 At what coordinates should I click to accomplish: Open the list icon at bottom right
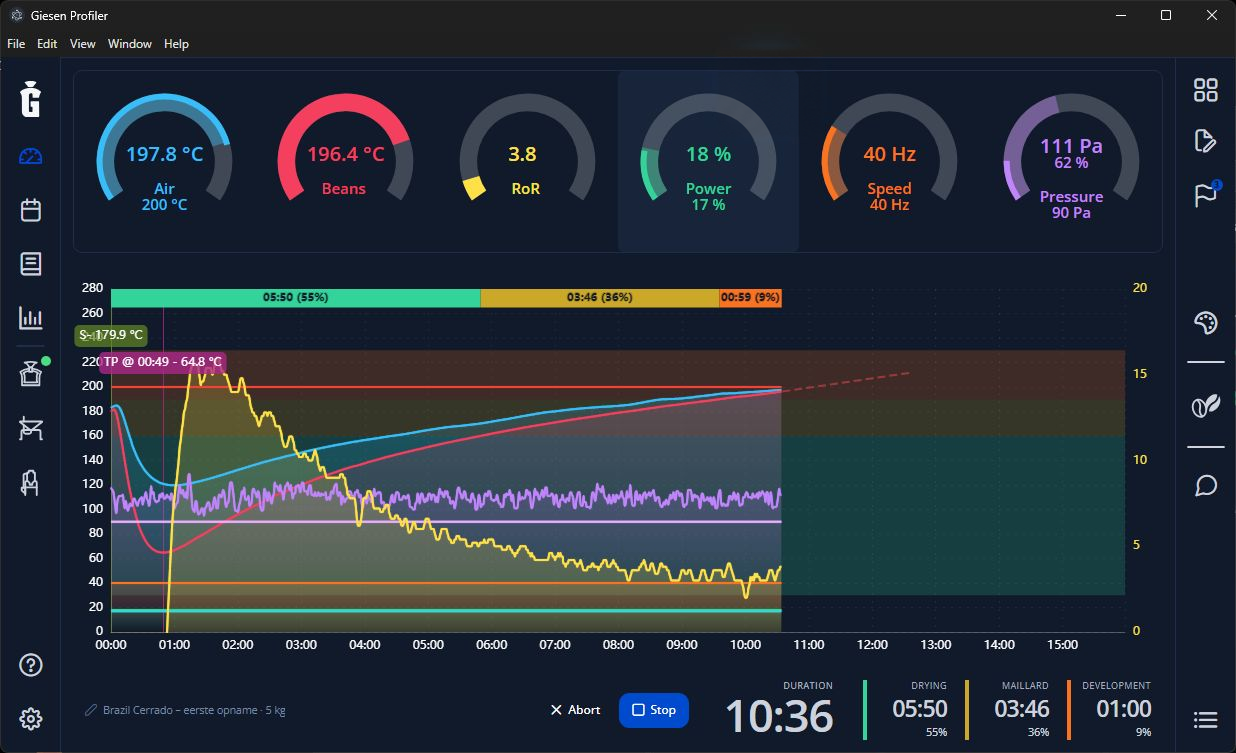1206,720
